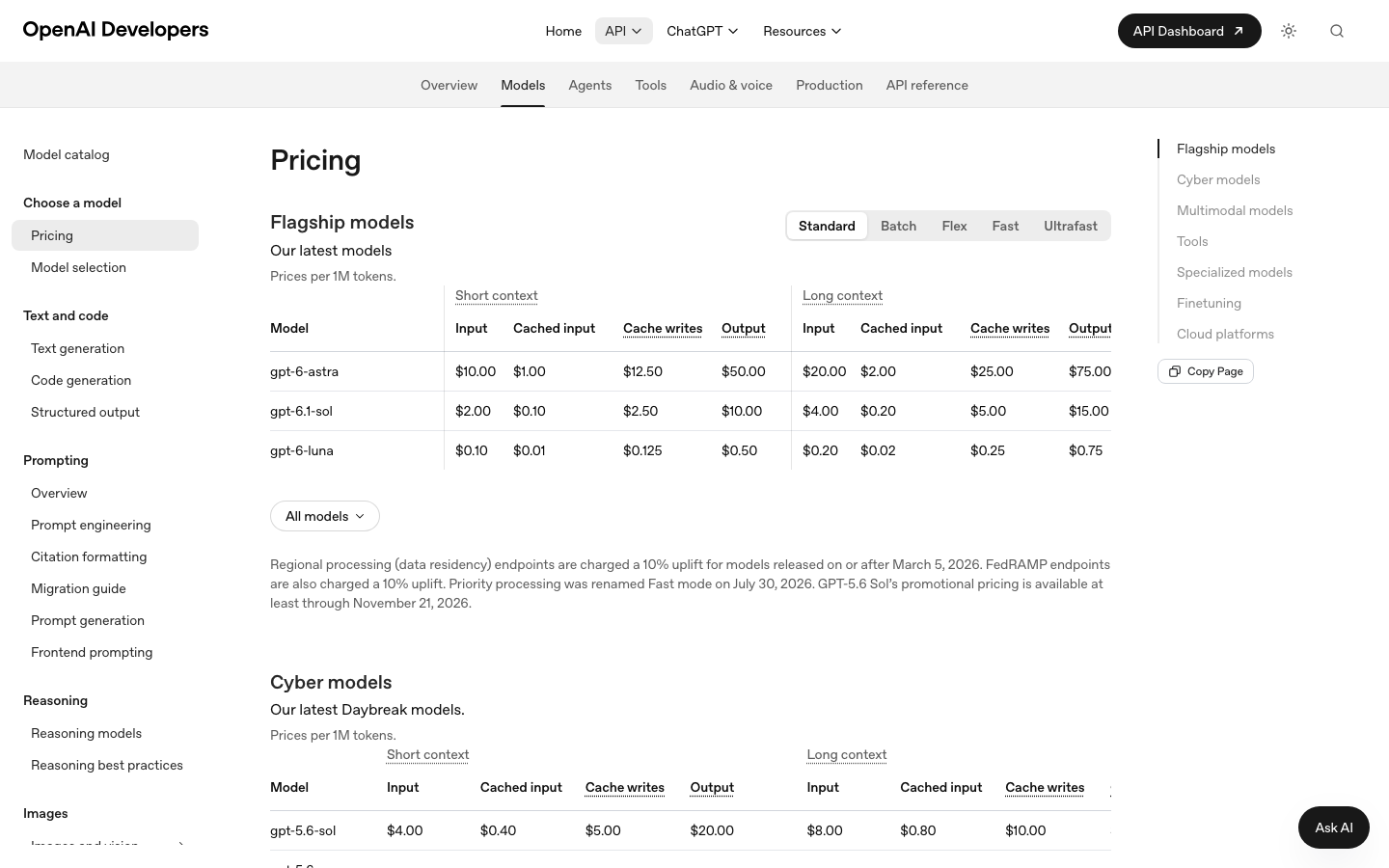
Task: Open the All models dropdown
Action: pos(325,516)
